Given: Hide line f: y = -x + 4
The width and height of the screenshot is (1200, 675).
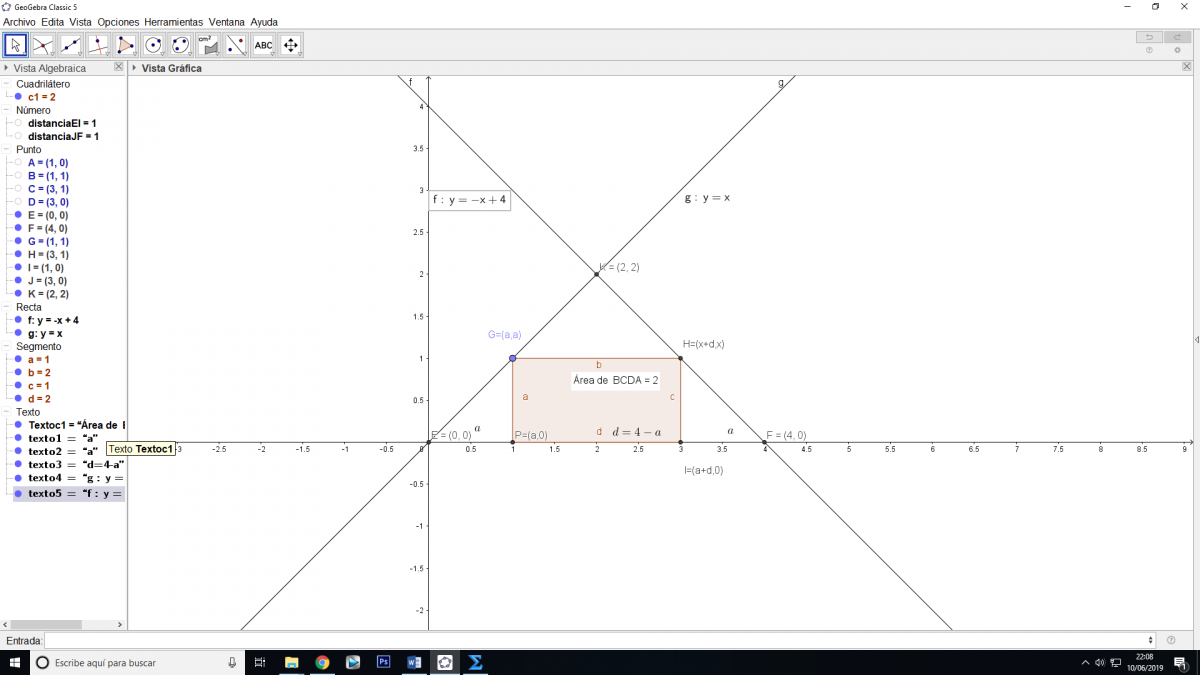Looking at the screenshot, I should 18,320.
